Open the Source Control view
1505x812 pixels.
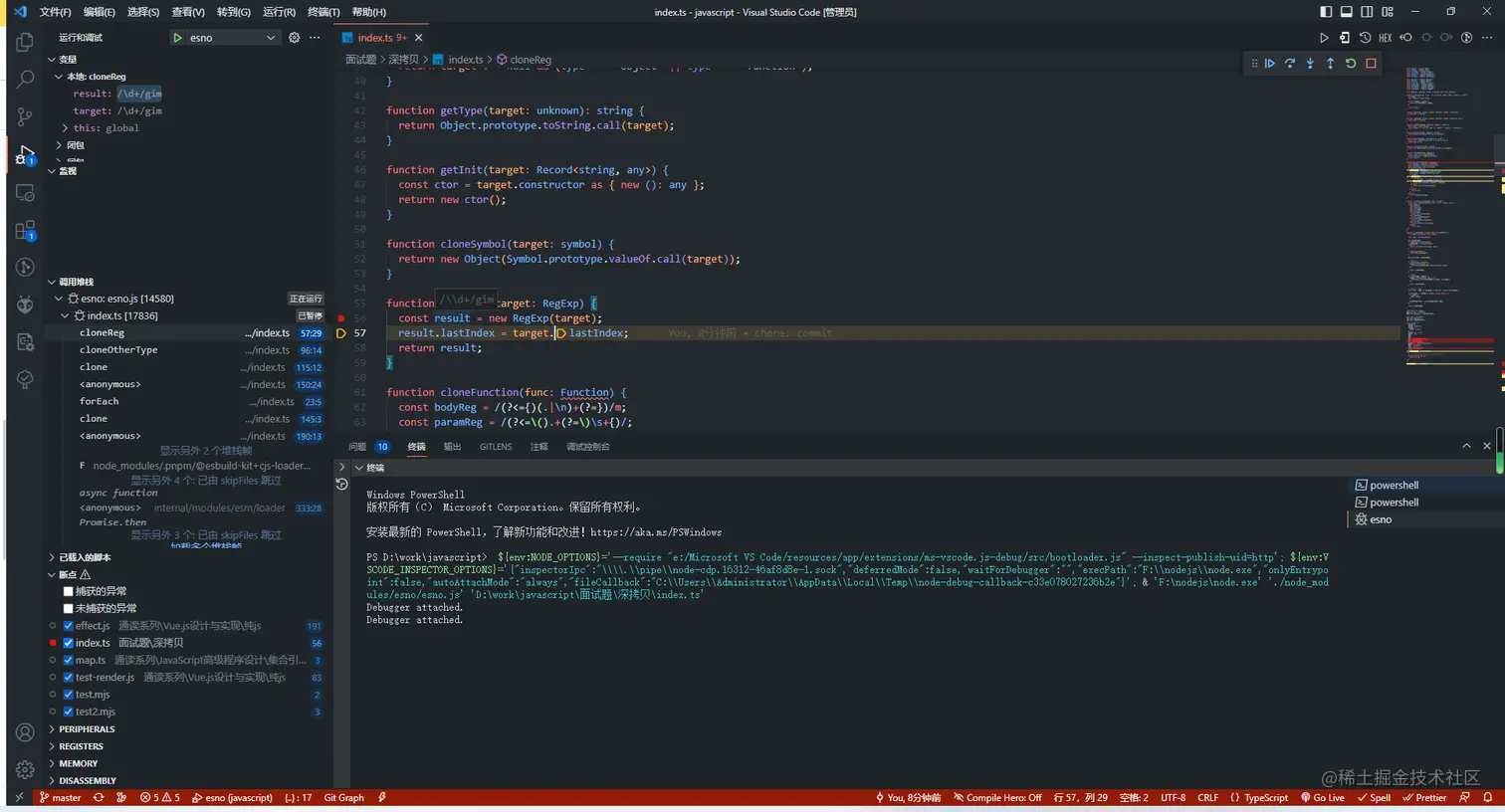tap(25, 116)
